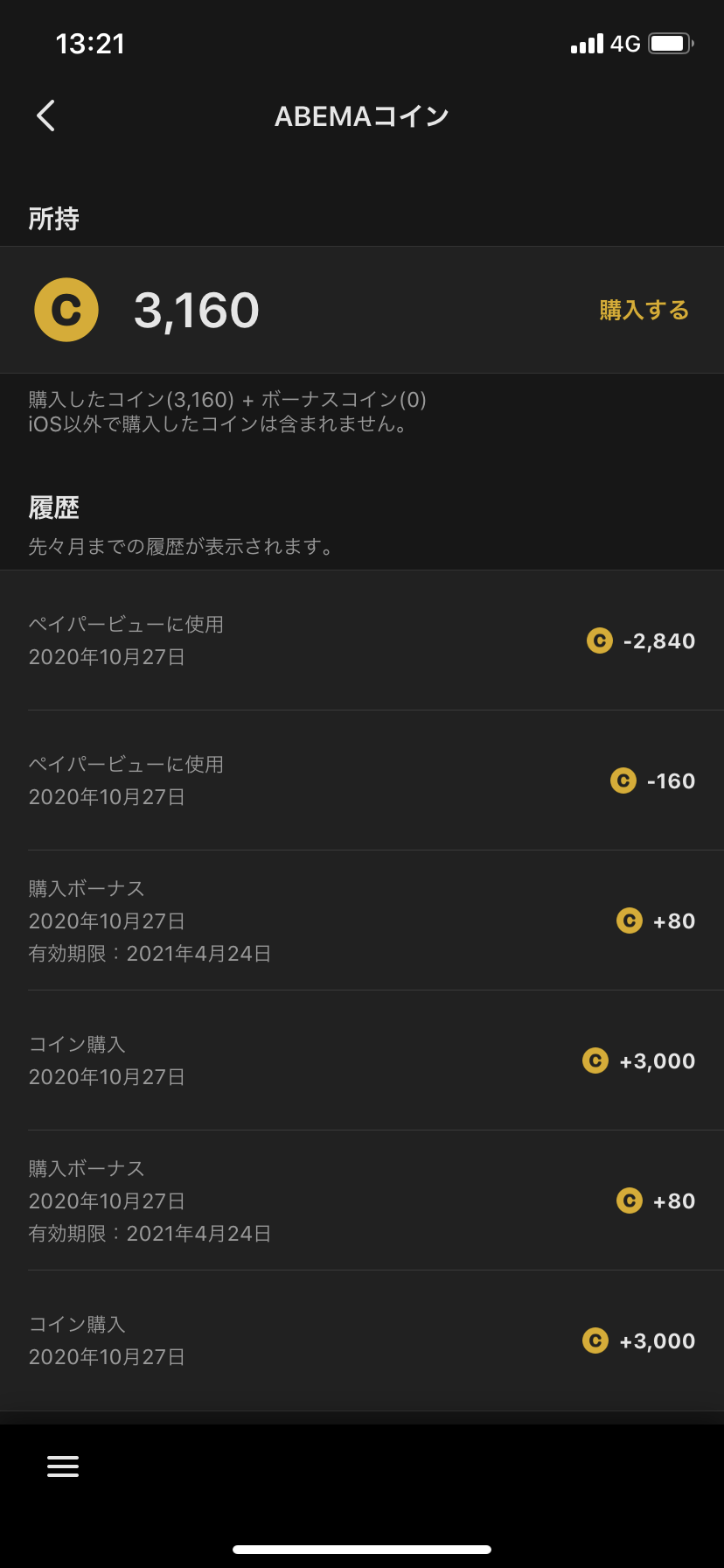
Task: Tap the 購入する purchase button
Action: click(x=644, y=310)
